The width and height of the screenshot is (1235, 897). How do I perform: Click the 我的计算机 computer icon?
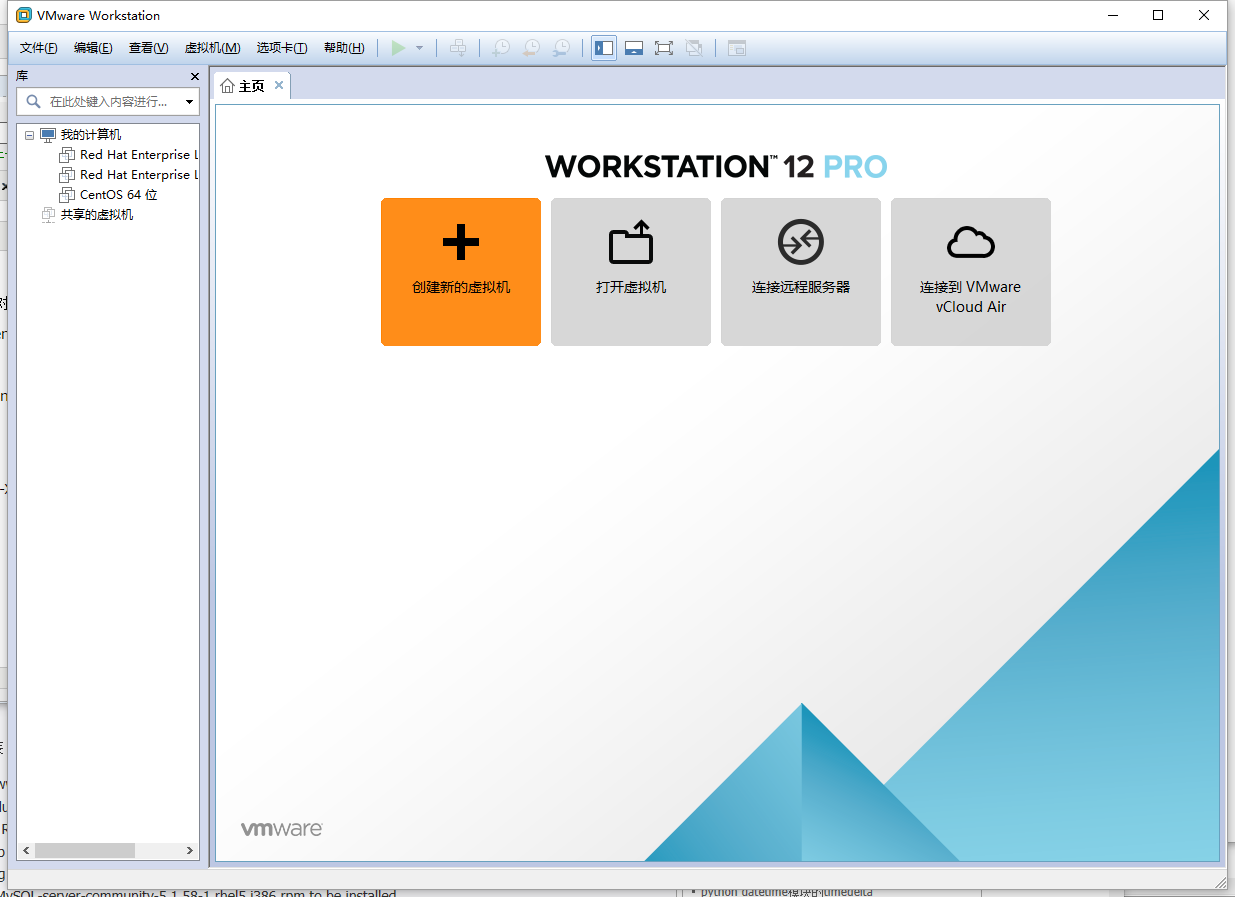click(48, 135)
